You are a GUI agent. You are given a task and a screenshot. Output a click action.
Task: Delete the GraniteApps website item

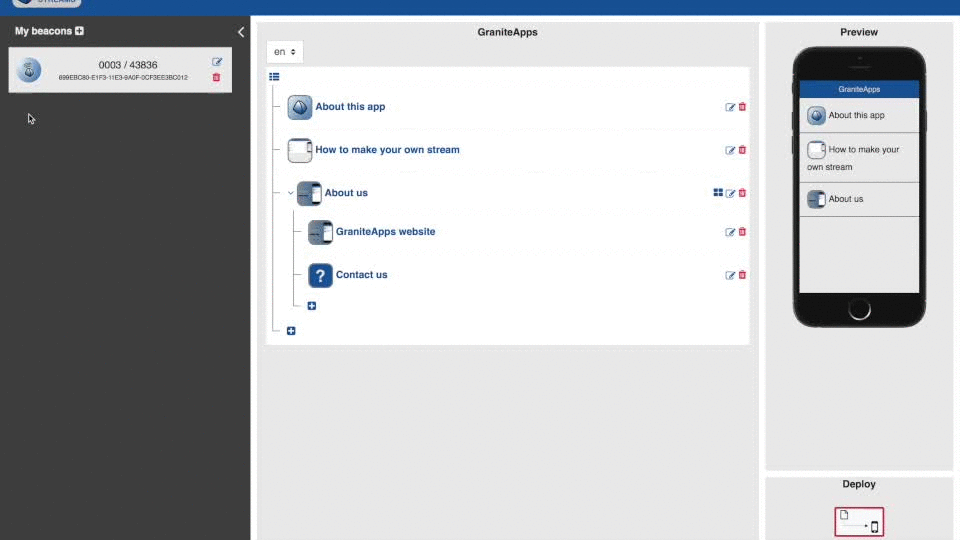[742, 231]
